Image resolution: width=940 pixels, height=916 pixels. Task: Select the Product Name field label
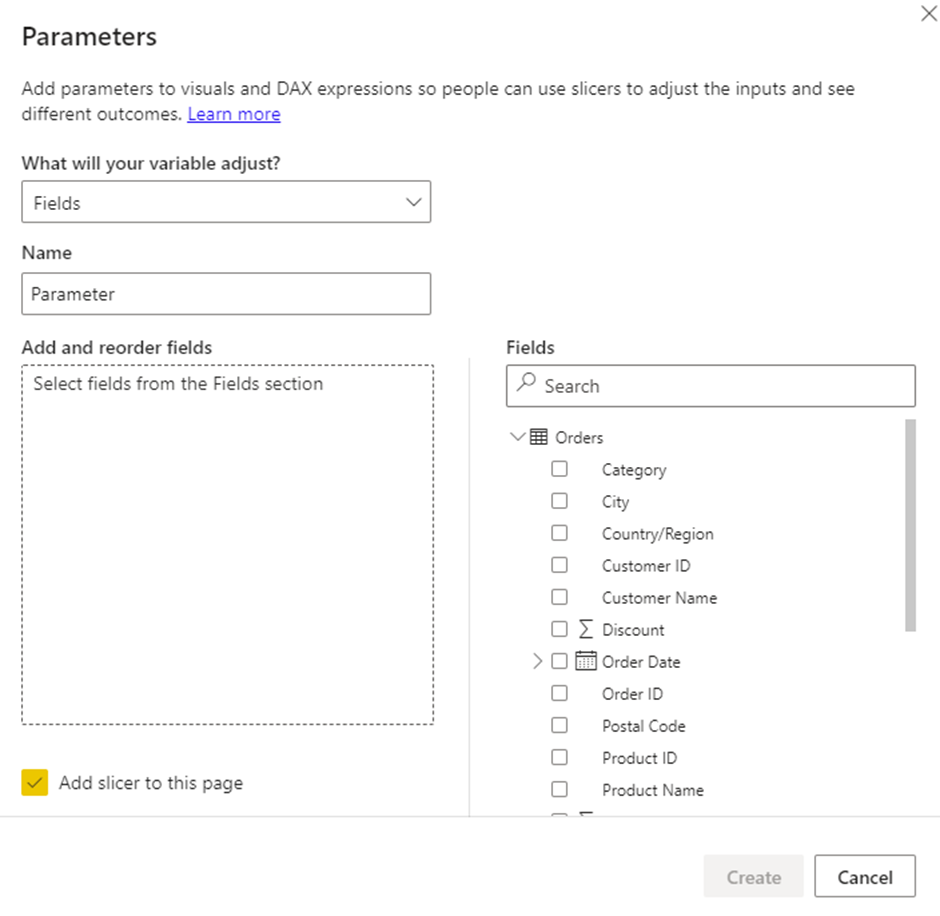[x=652, y=790]
